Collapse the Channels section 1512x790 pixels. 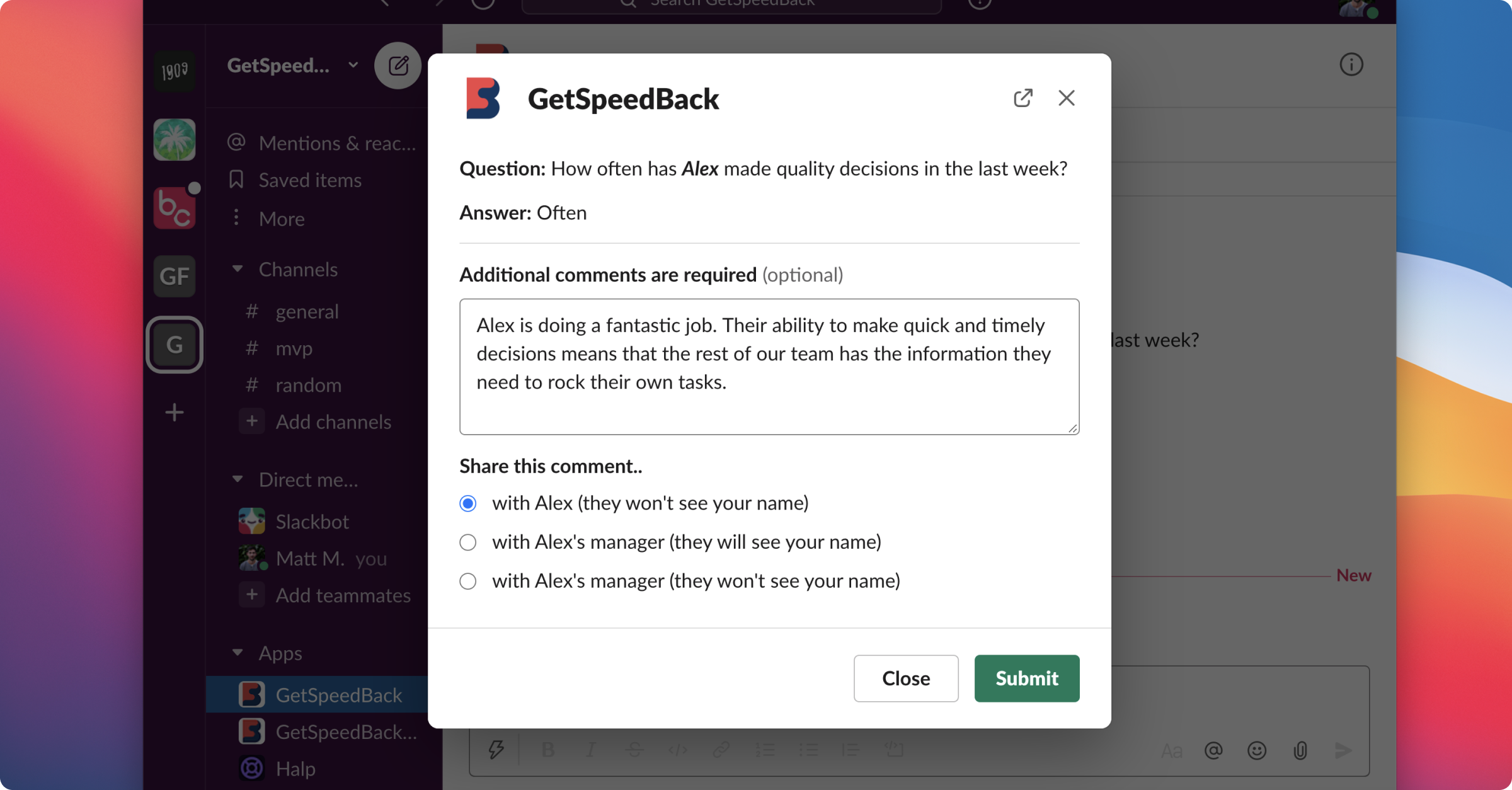tap(238, 269)
